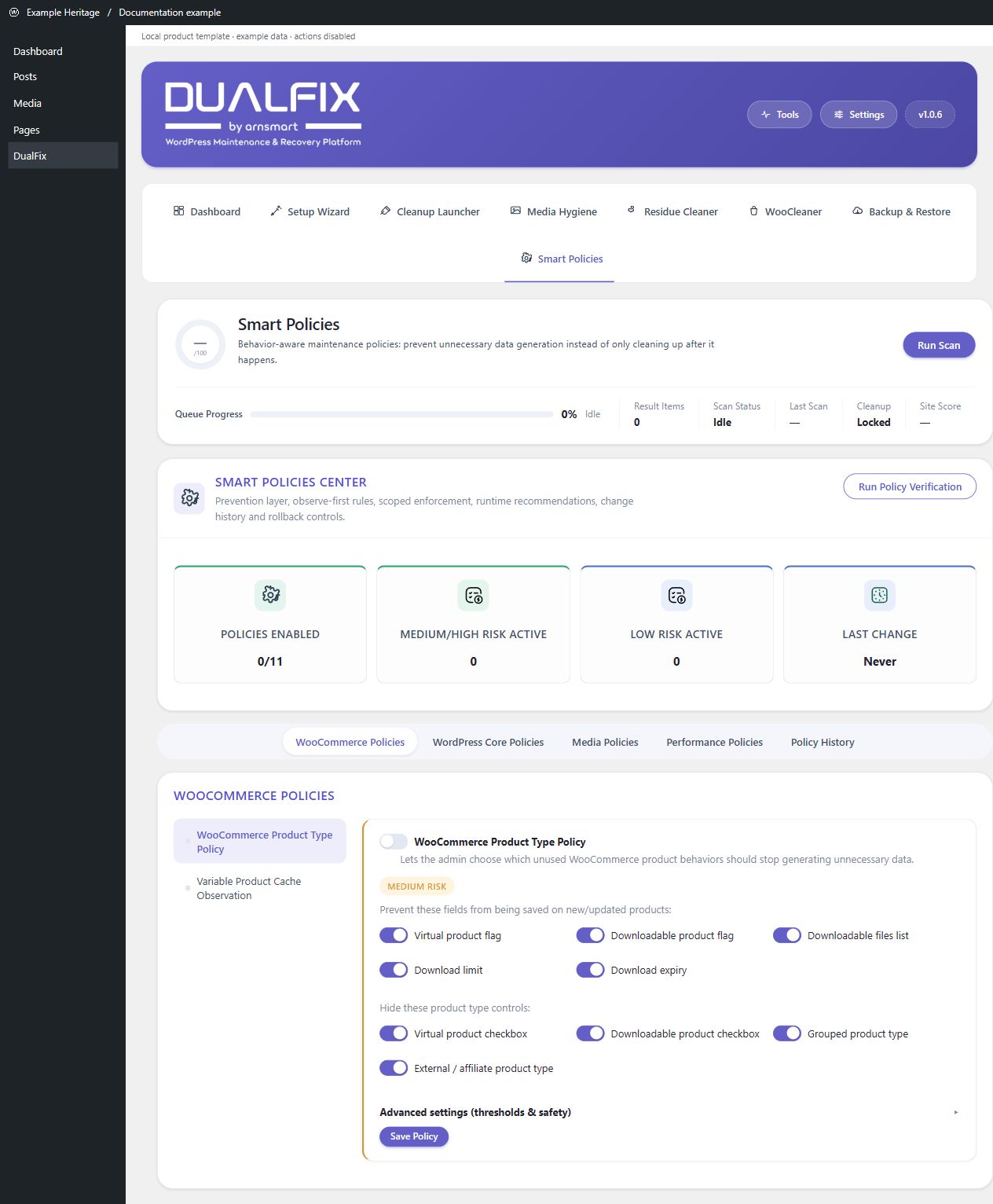This screenshot has height=1204, width=993.
Task: Click the Dashboard grid icon in plugin nav
Action: click(179, 211)
